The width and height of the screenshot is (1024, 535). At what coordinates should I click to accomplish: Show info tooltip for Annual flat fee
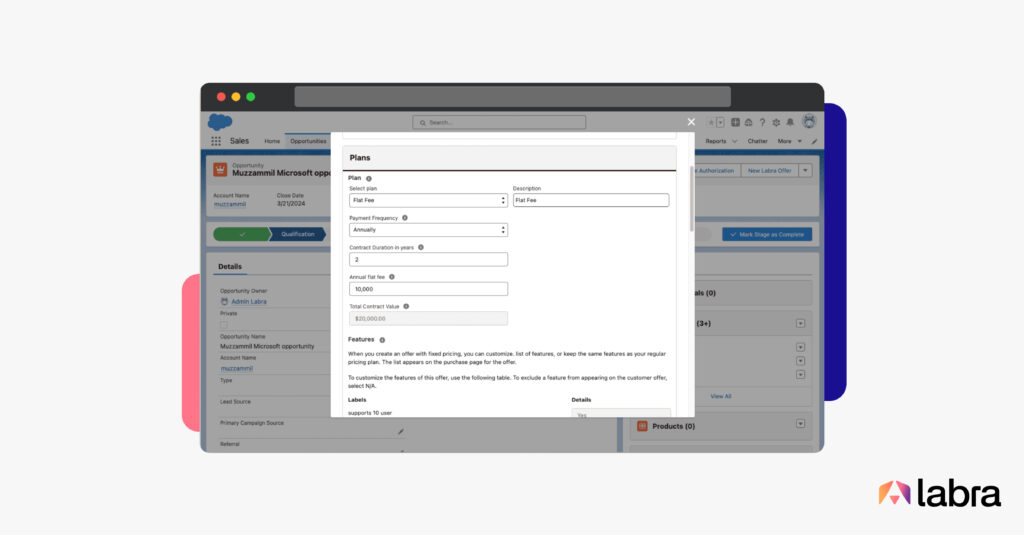click(x=392, y=277)
